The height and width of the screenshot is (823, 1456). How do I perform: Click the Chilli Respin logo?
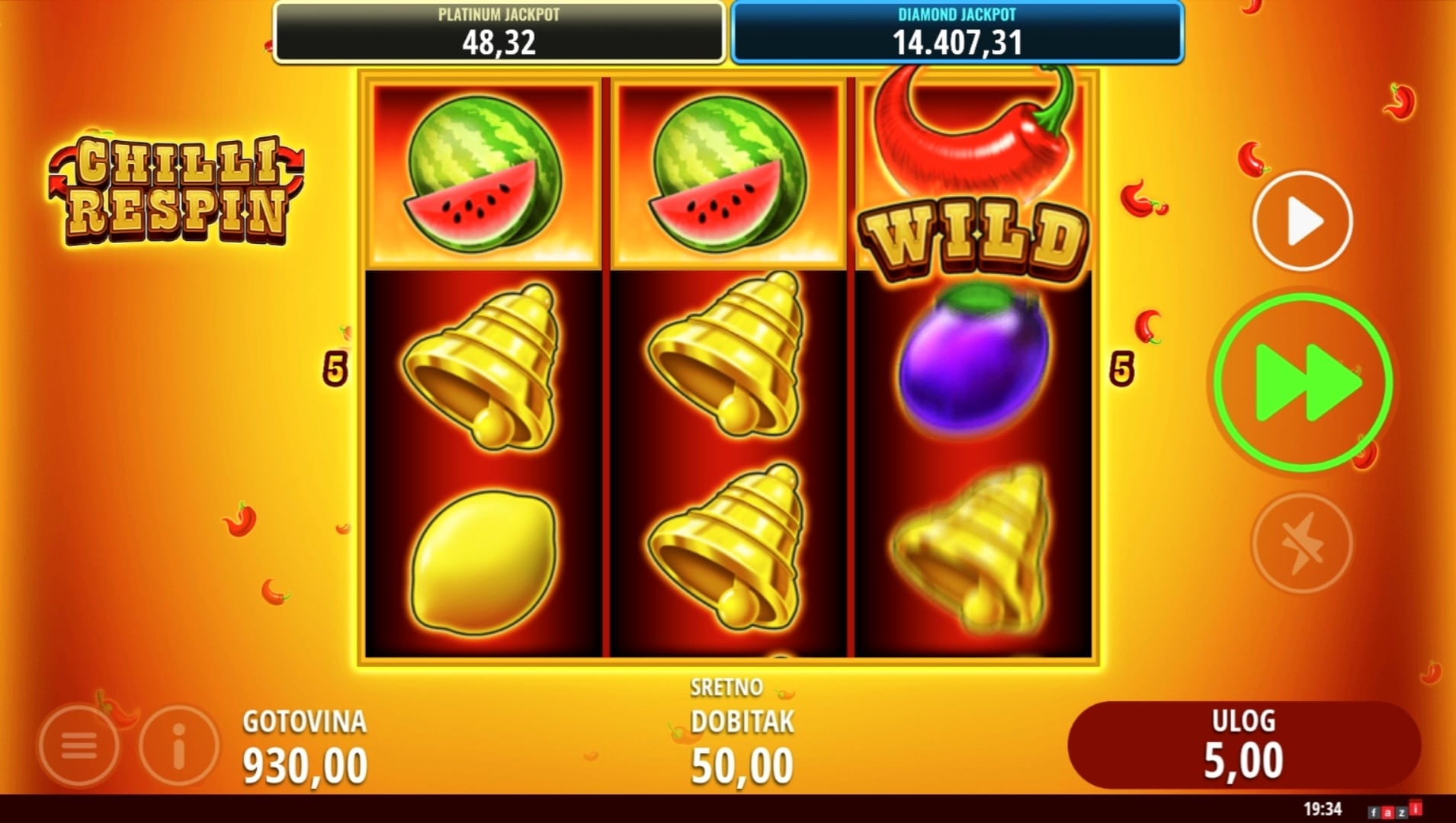[176, 191]
